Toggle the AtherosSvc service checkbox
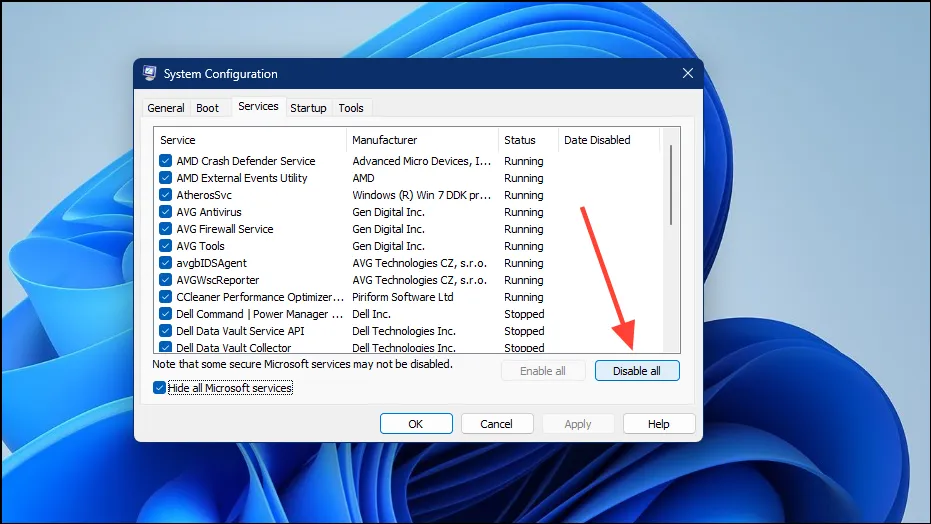 (x=166, y=195)
